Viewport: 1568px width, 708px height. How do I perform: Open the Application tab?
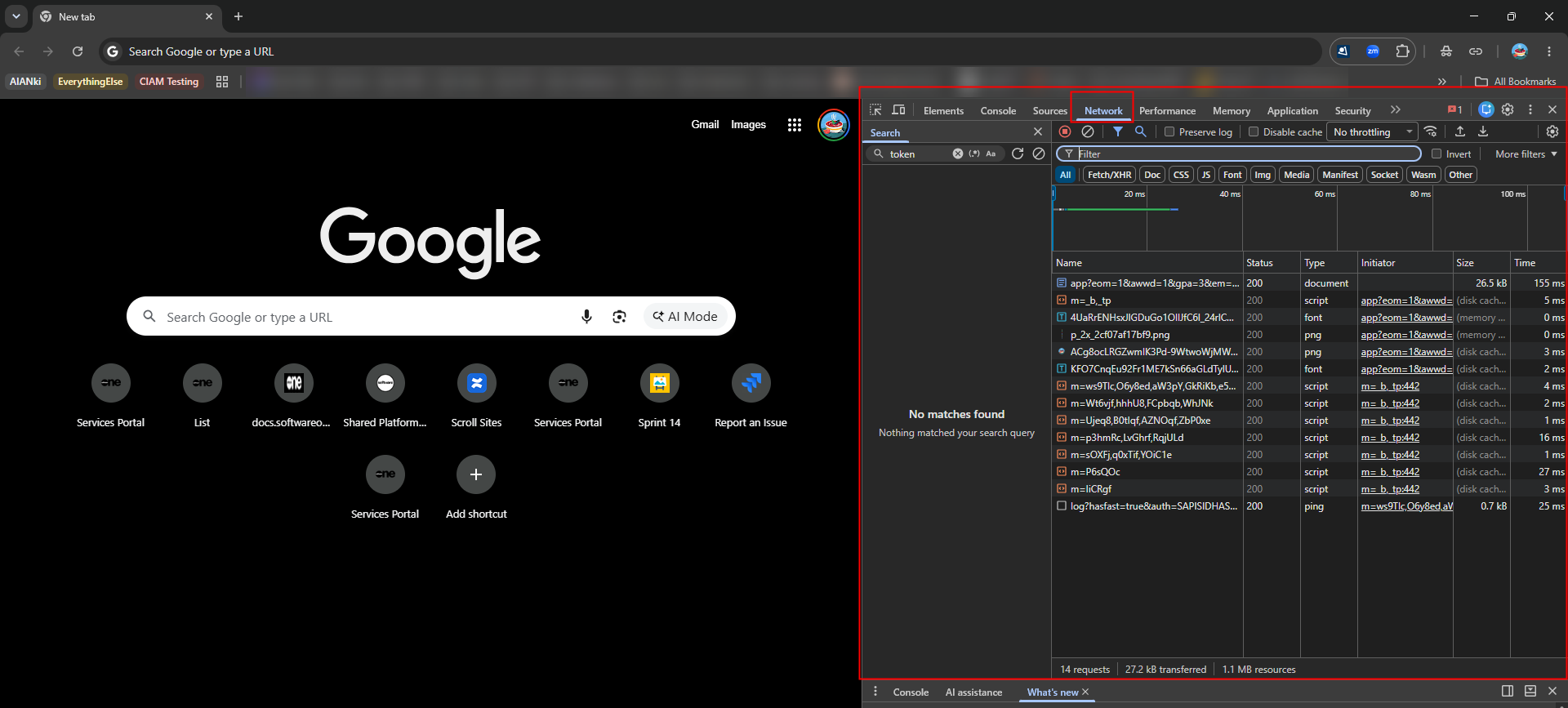pos(1292,110)
